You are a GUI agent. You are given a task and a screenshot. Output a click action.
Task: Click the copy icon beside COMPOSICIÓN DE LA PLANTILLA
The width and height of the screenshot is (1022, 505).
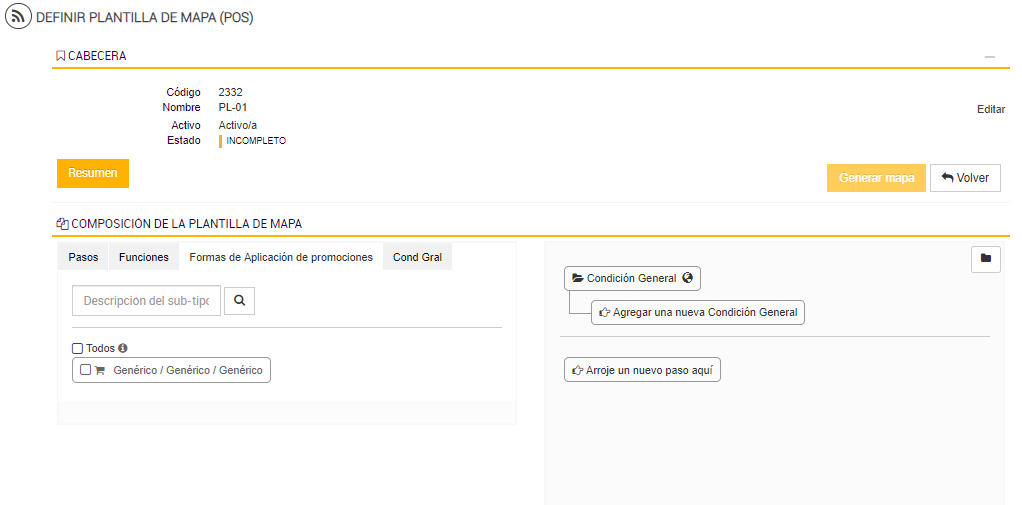coord(62,224)
